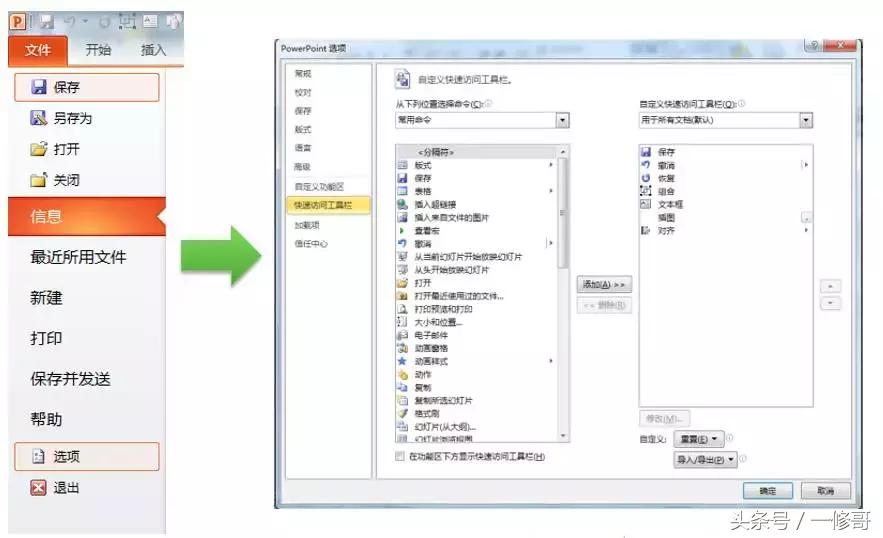Click the << 删除(R) button
883x538 pixels.
pyautogui.click(x=604, y=305)
